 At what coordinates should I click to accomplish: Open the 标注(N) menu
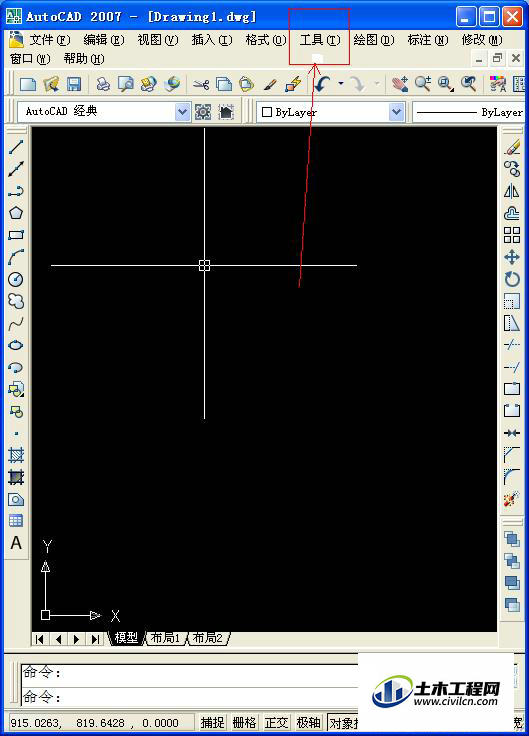point(428,40)
